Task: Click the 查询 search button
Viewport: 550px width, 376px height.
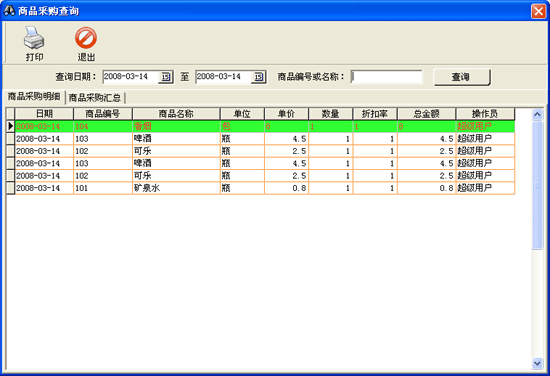Action: tap(462, 77)
